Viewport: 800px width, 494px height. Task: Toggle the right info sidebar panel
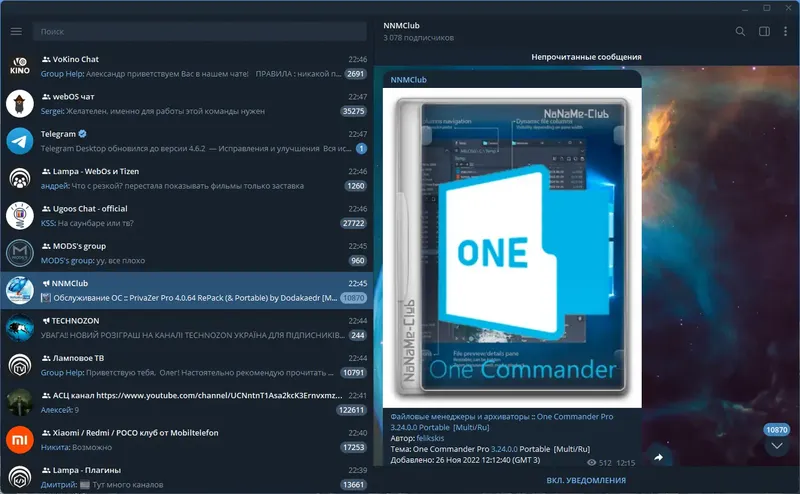[x=764, y=32]
